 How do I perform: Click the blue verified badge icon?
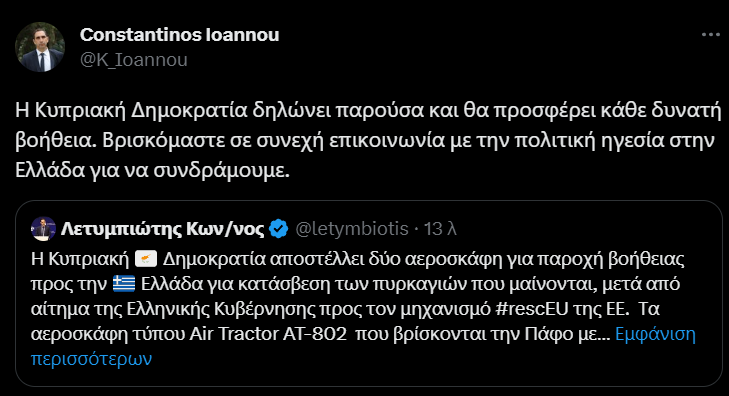click(278, 229)
